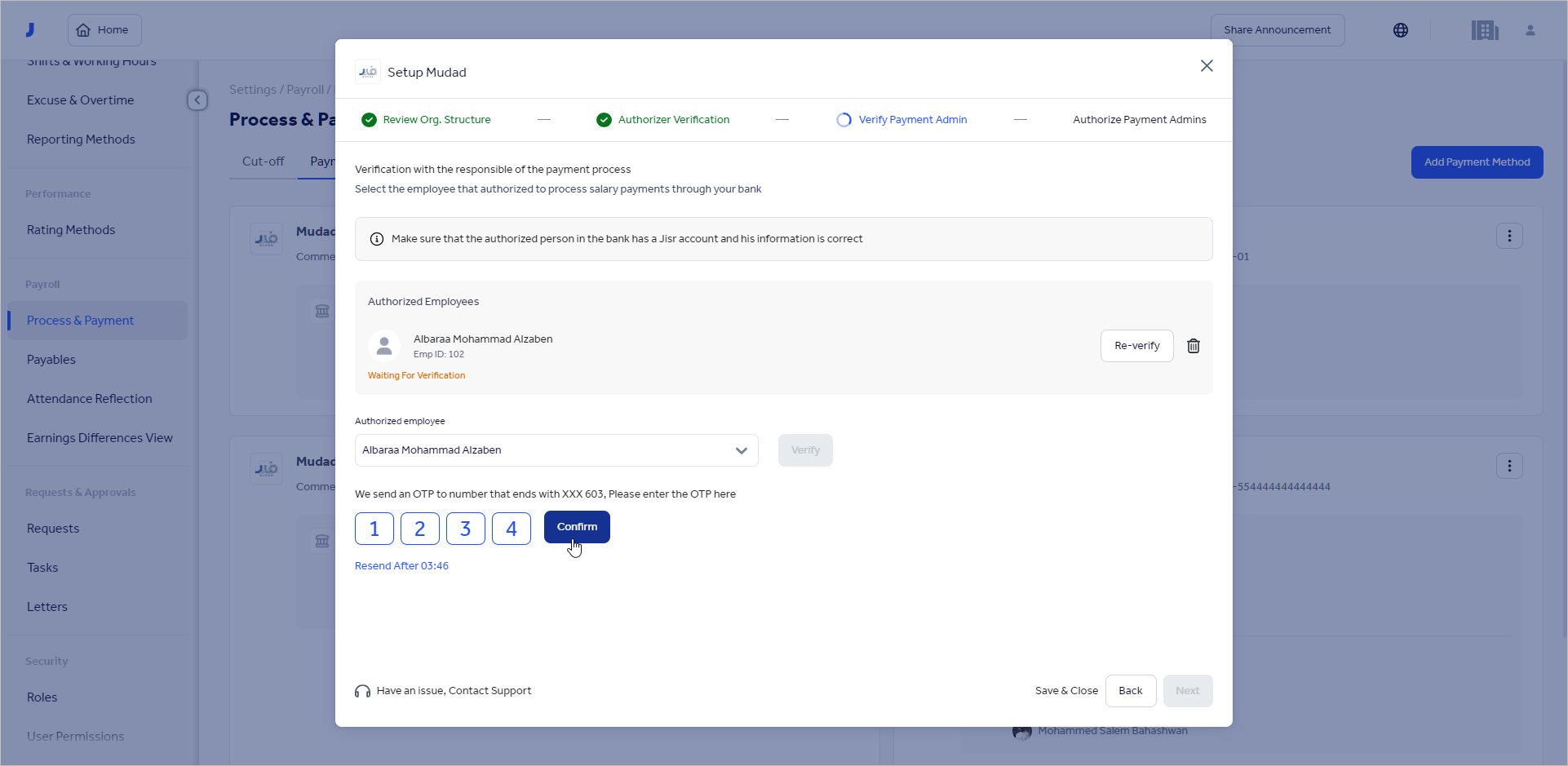The image size is (1568, 766).
Task: Open the organization building icon
Action: tap(1484, 30)
